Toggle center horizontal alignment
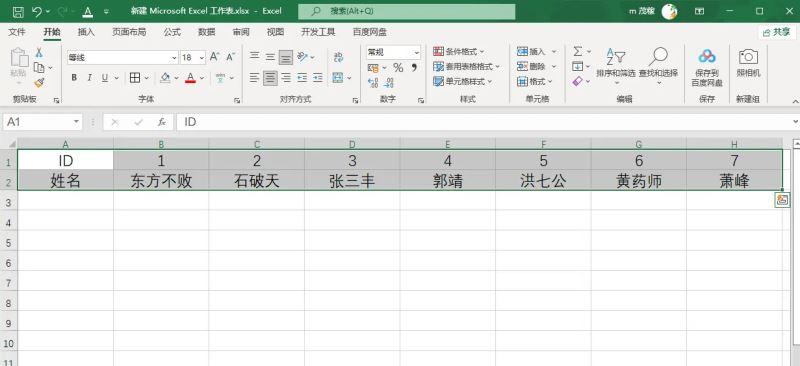 (x=270, y=78)
